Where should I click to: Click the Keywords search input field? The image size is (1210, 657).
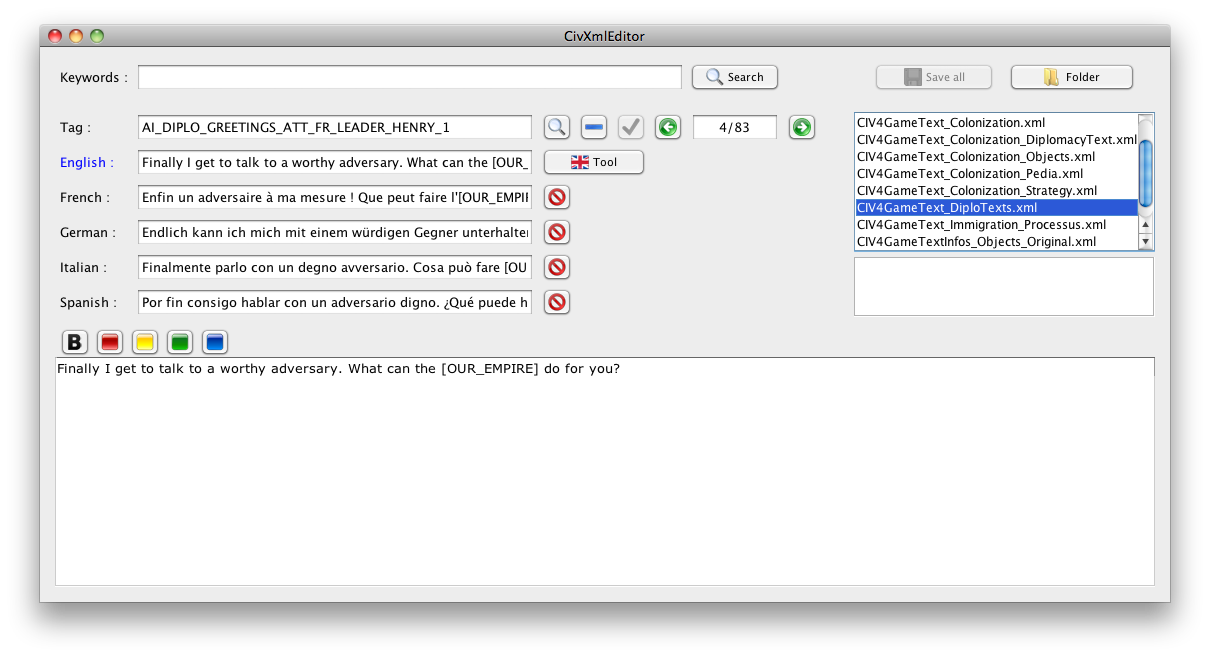coord(410,77)
